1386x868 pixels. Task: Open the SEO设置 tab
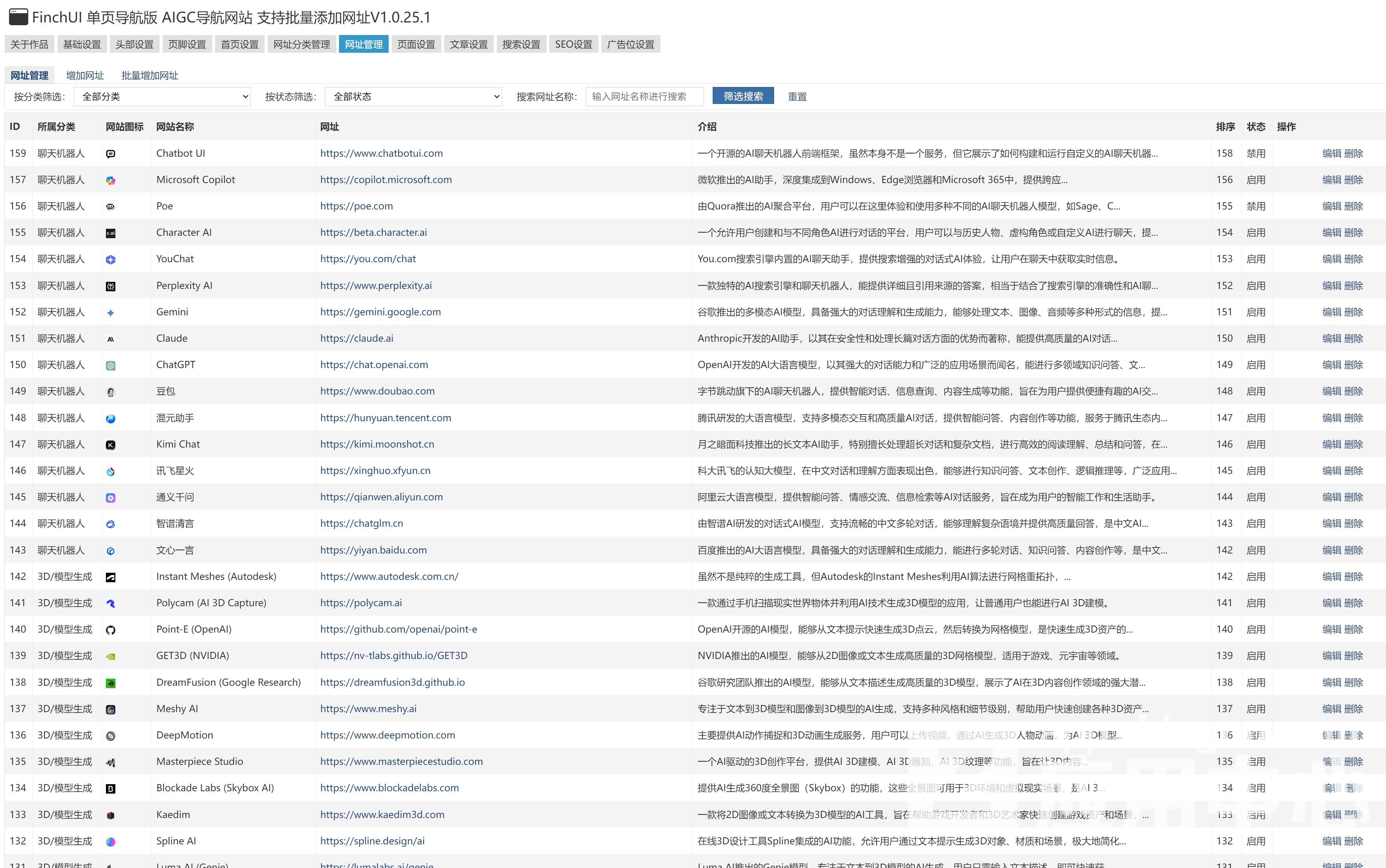click(x=574, y=44)
